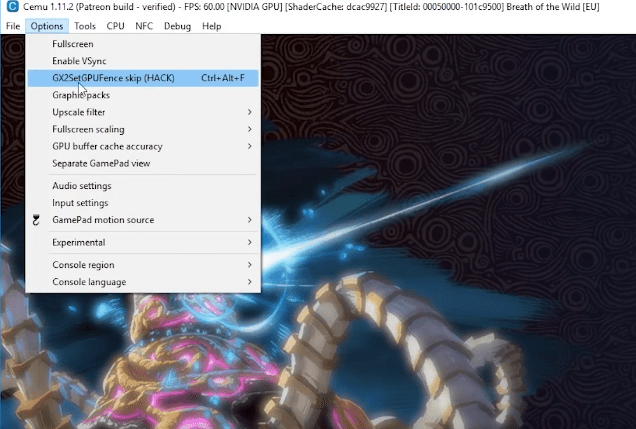Expand the Console language submenu
The image size is (636, 429).
tap(89, 282)
